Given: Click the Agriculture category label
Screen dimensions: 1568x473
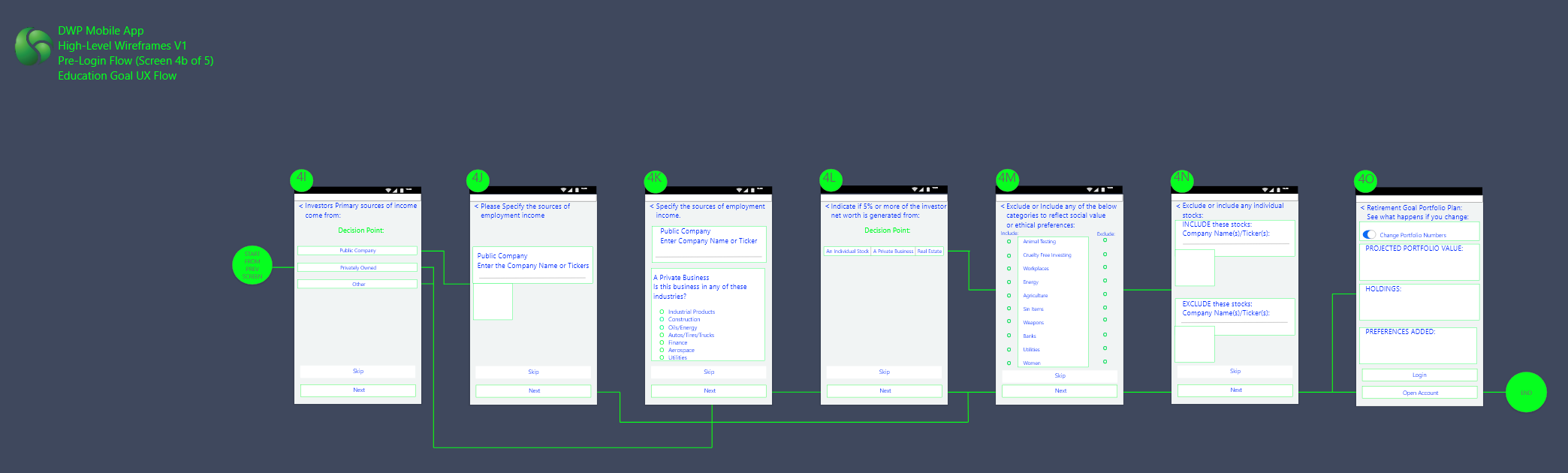Looking at the screenshot, I should [x=1035, y=296].
